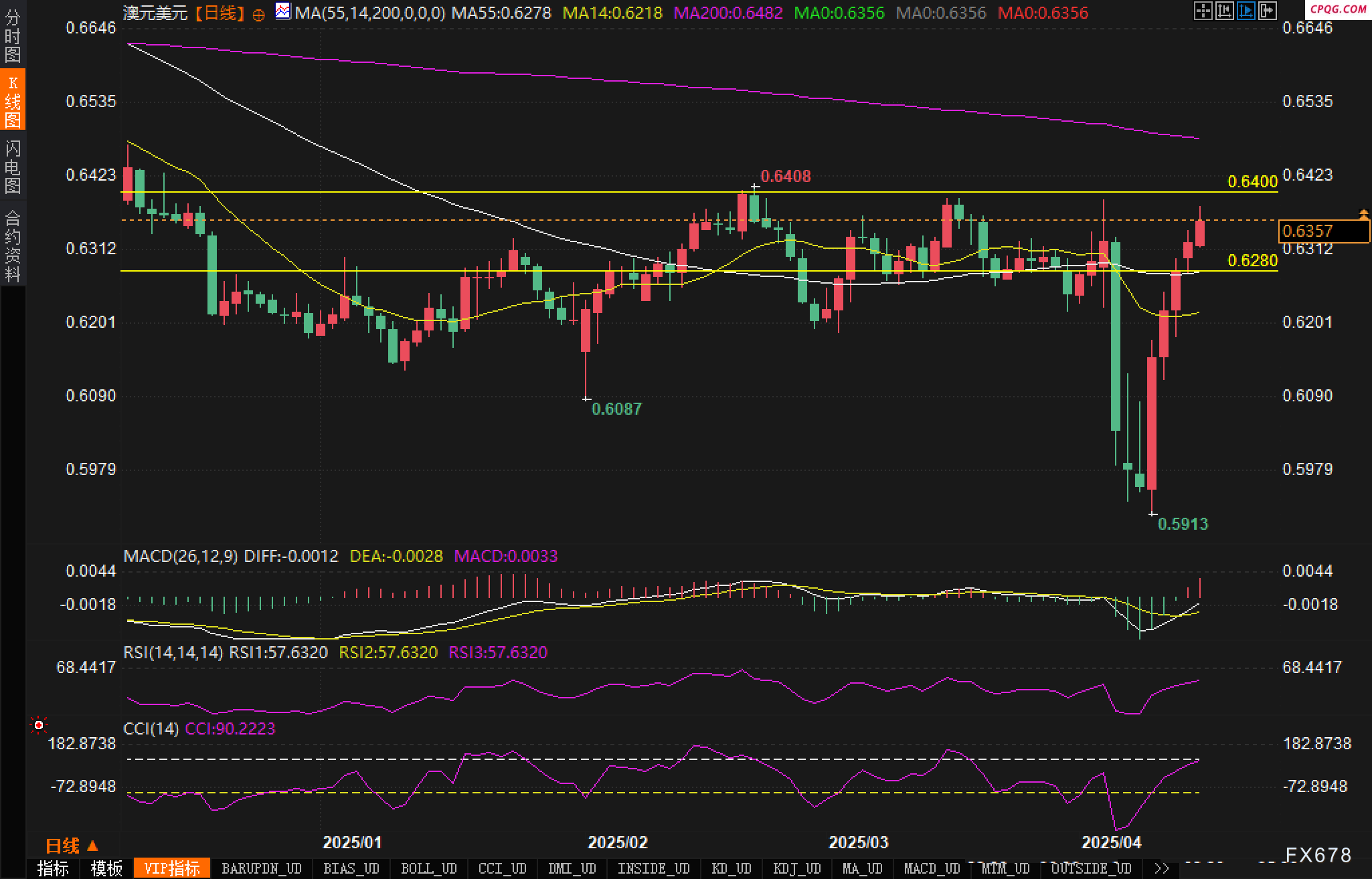Click the red MA0:0.6356 value

coord(1043,13)
